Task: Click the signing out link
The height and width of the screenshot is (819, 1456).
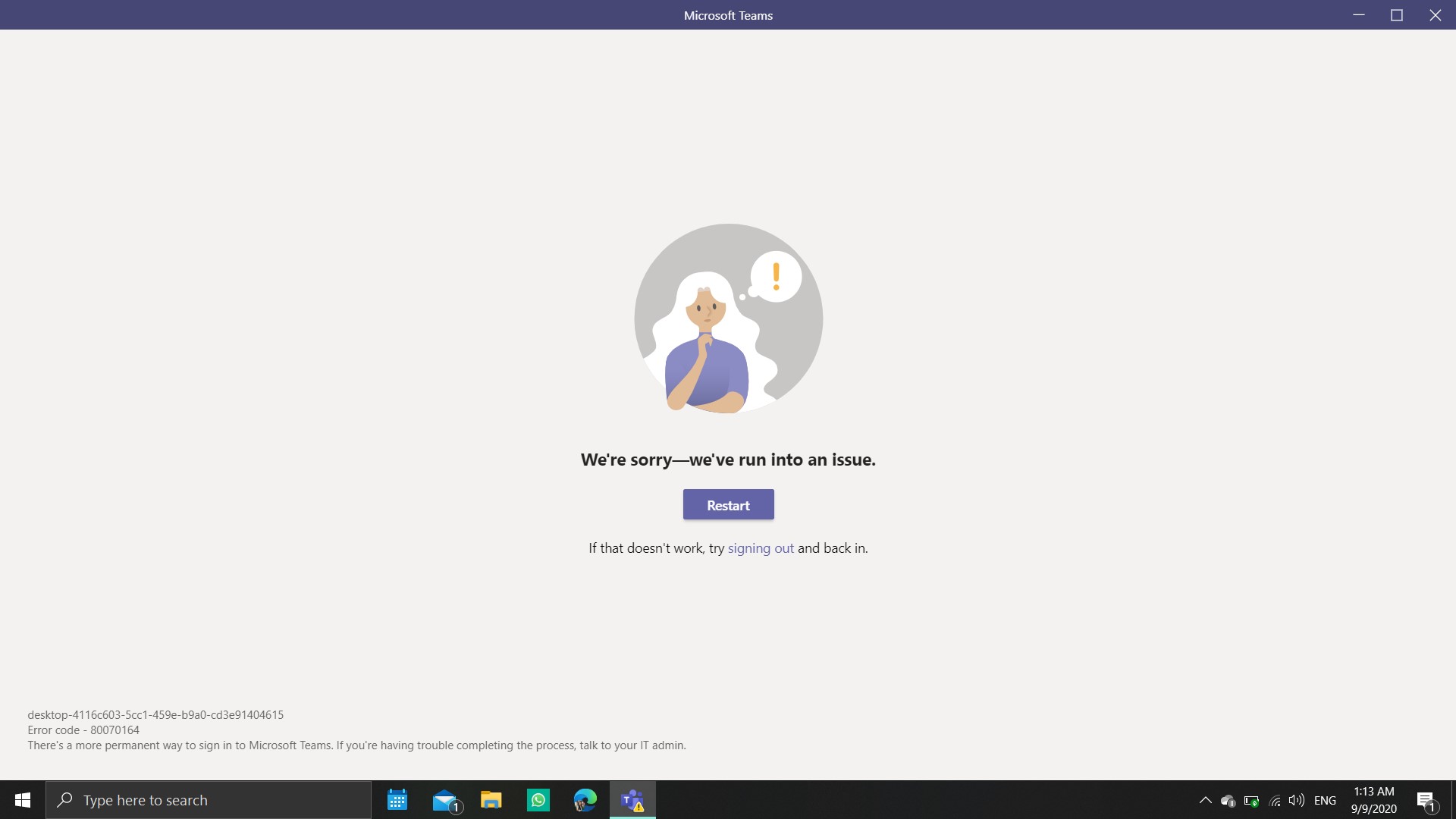Action: (x=761, y=548)
